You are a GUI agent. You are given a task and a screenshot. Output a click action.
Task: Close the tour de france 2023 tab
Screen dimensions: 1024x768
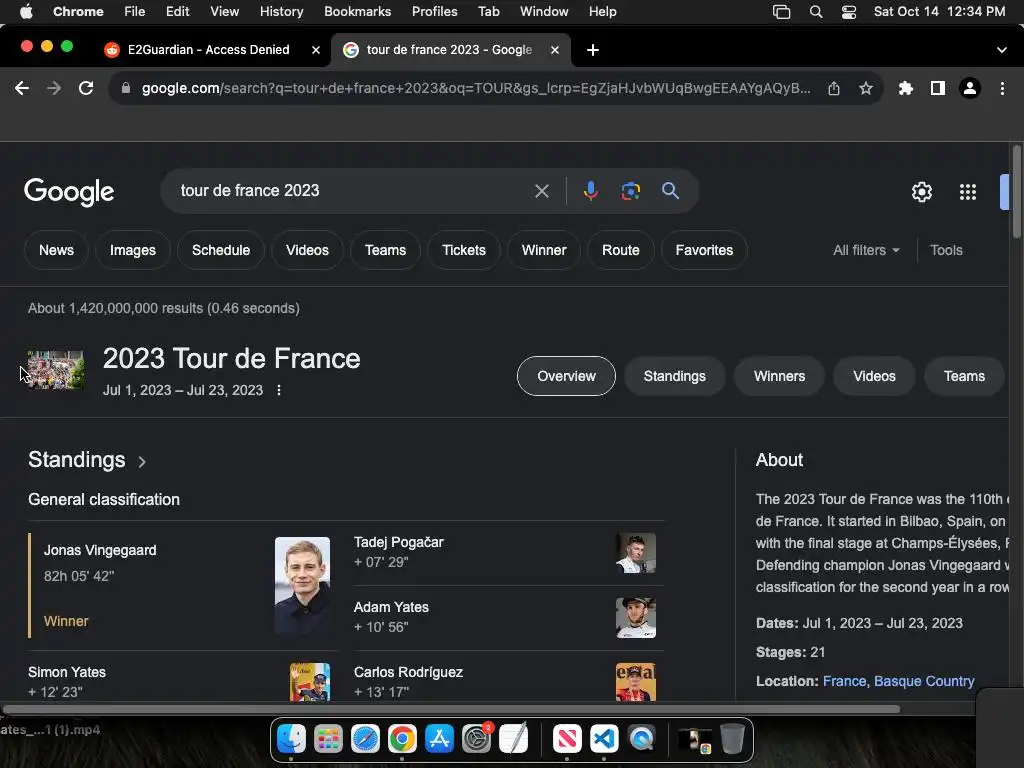(x=554, y=50)
